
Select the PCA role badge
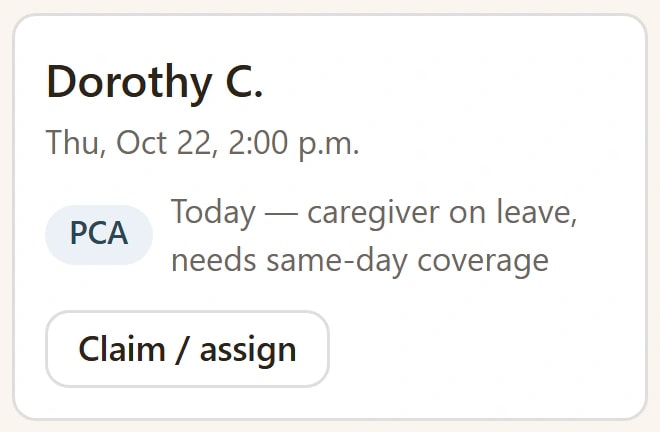[99, 234]
